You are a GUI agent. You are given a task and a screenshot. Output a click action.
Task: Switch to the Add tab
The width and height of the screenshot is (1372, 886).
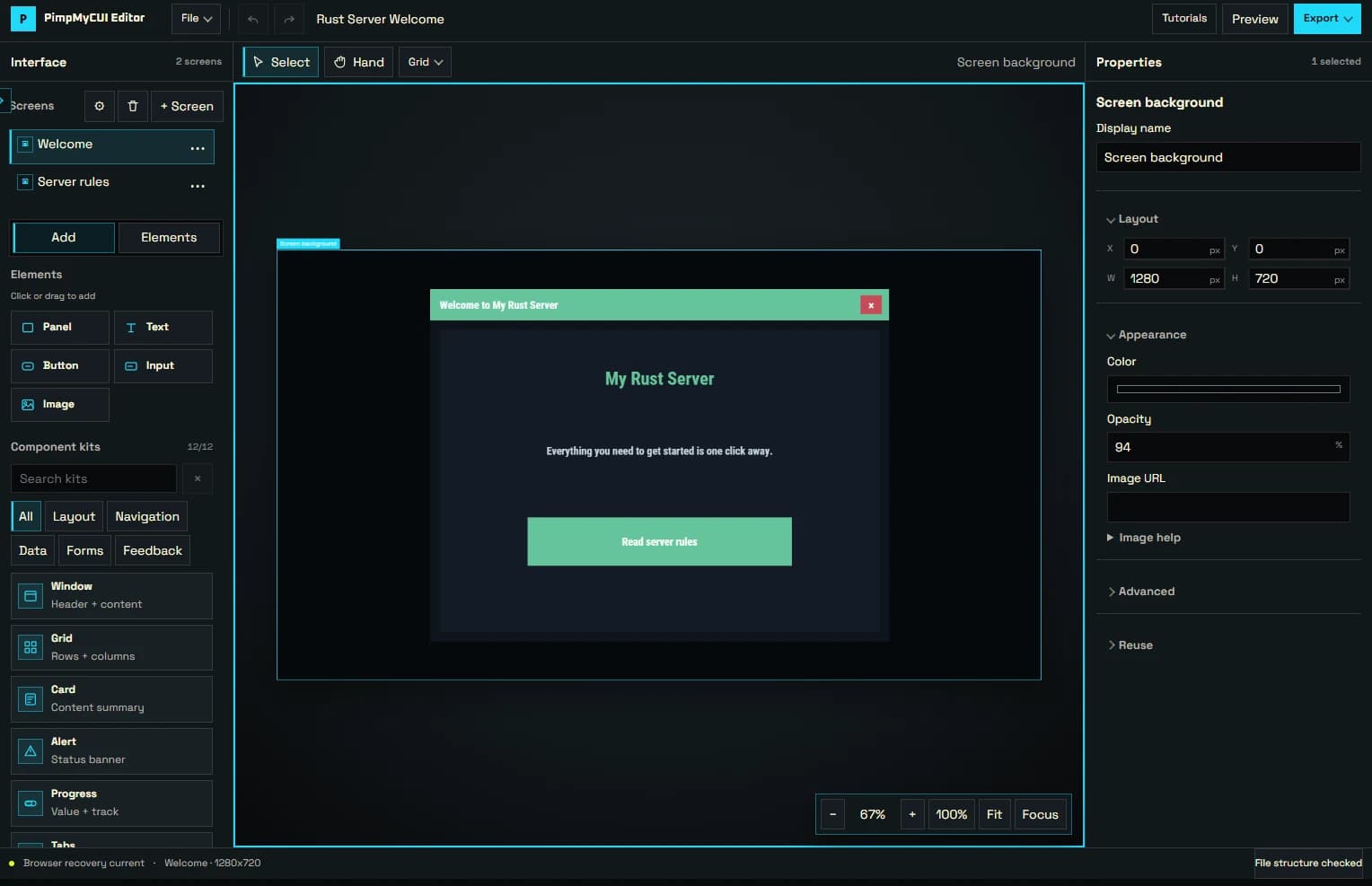(64, 238)
